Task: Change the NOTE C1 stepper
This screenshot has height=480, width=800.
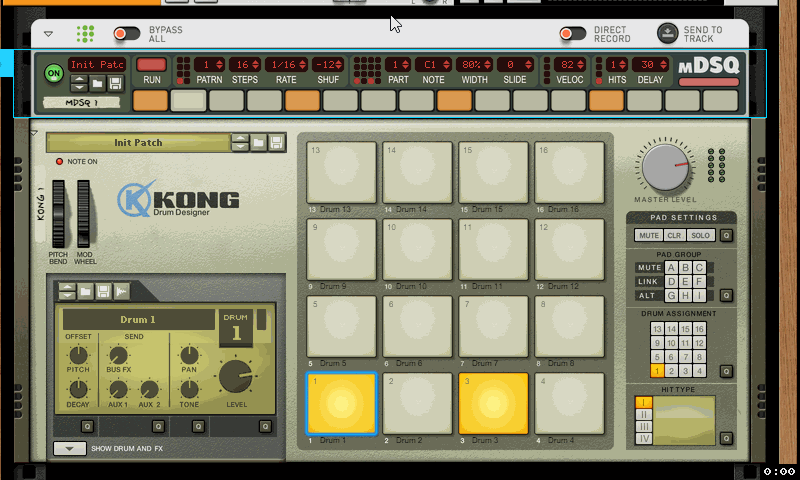Action: click(446, 65)
